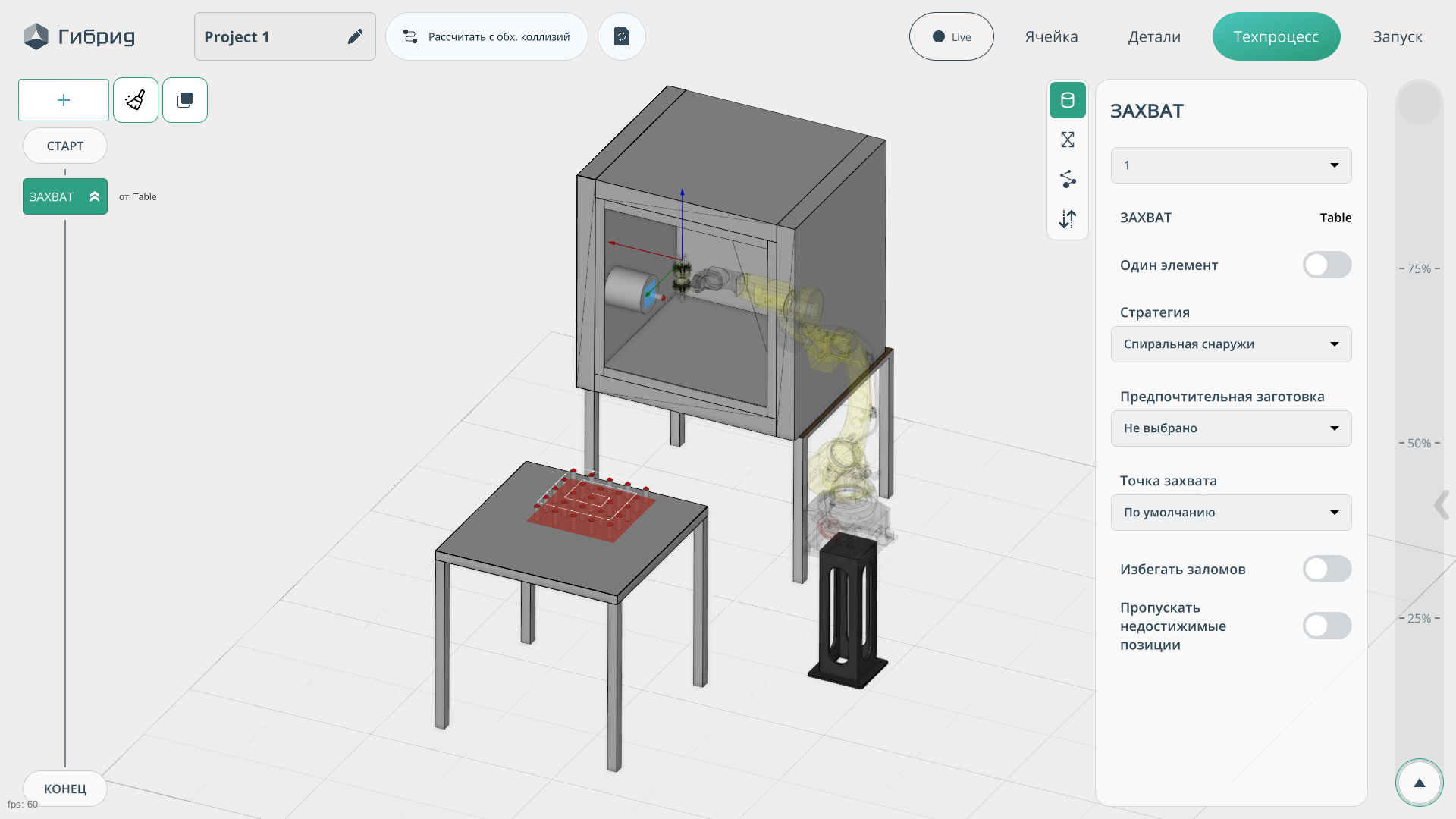Select the green cylinder icon in side toolbar
Image resolution: width=1456 pixels, height=819 pixels.
pos(1067,100)
